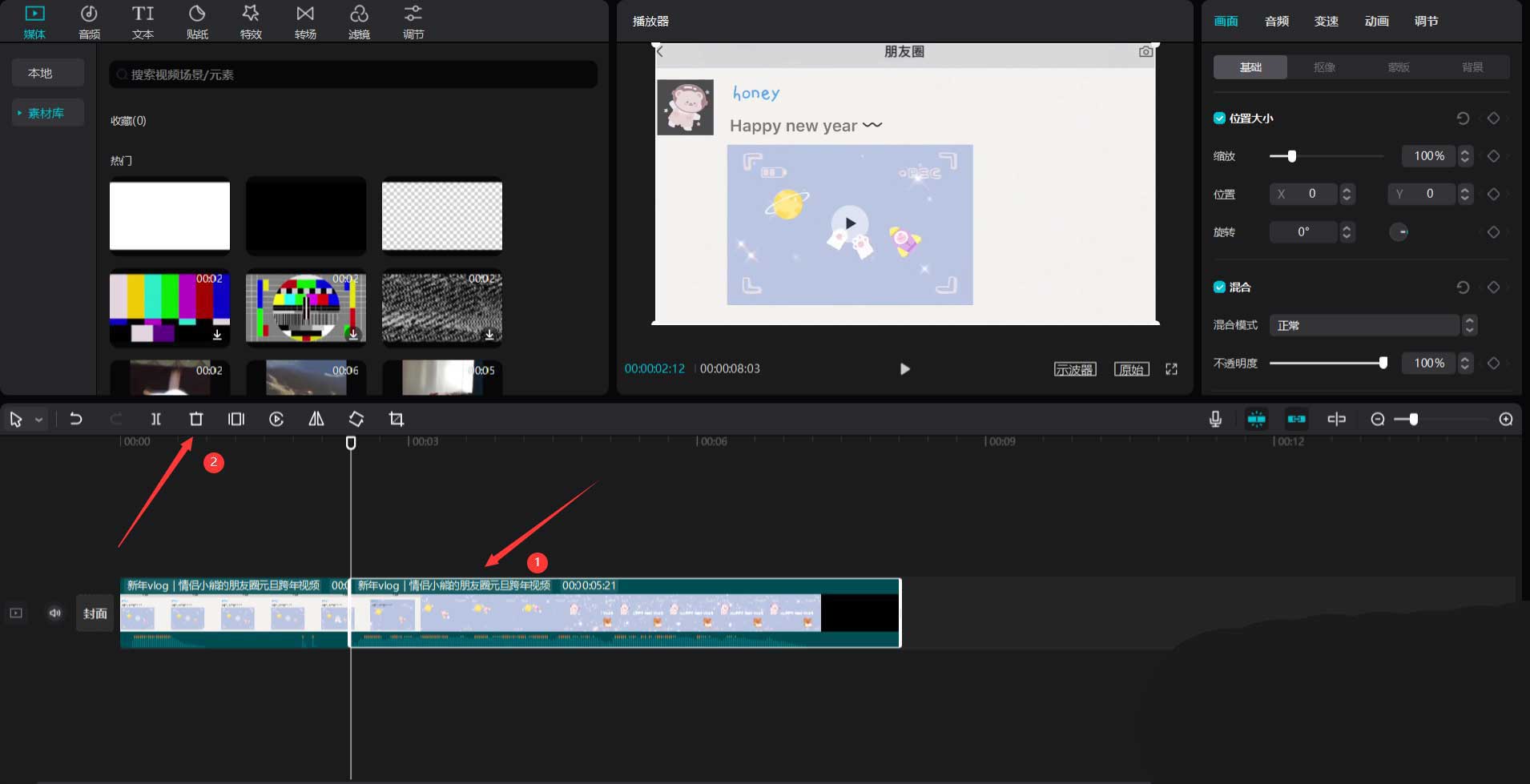
Task: Click the 旋转 rotation stepper arrows
Action: (x=1347, y=232)
